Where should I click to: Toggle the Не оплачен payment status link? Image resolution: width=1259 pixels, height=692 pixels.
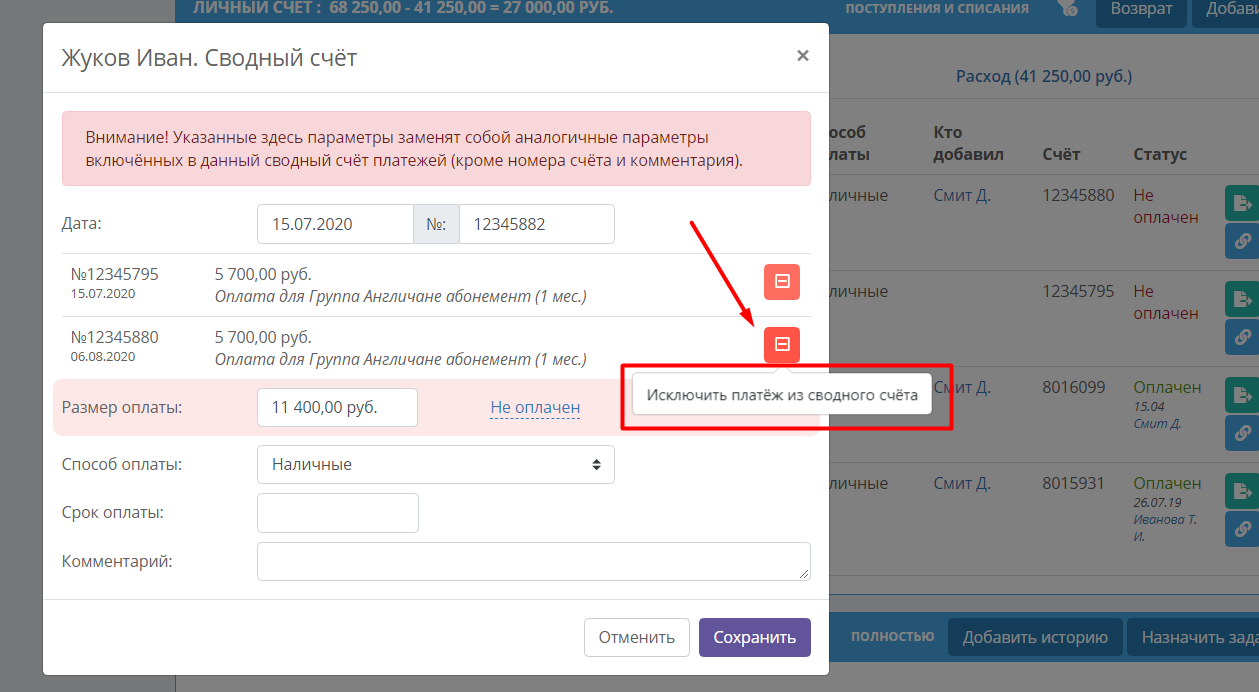tap(535, 407)
